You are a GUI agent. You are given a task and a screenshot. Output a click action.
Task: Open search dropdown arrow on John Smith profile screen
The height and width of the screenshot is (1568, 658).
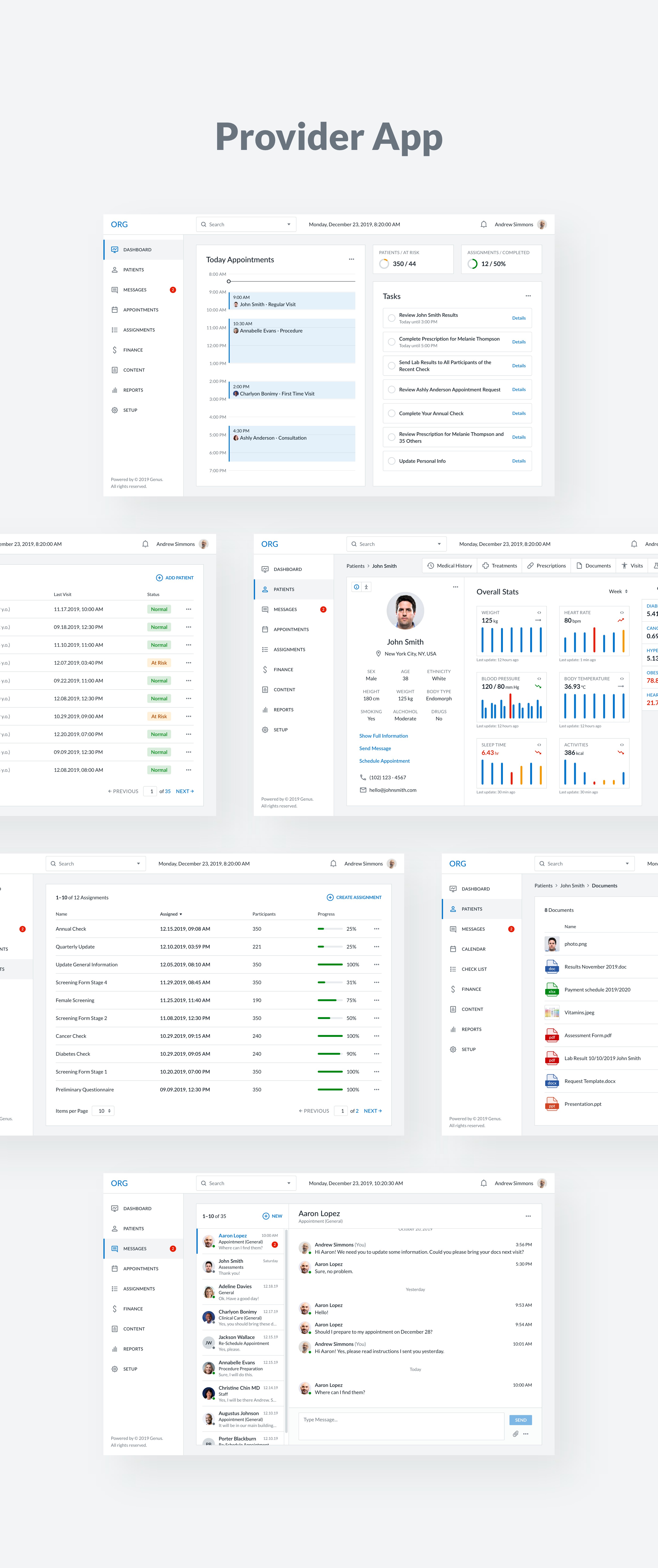coord(439,544)
